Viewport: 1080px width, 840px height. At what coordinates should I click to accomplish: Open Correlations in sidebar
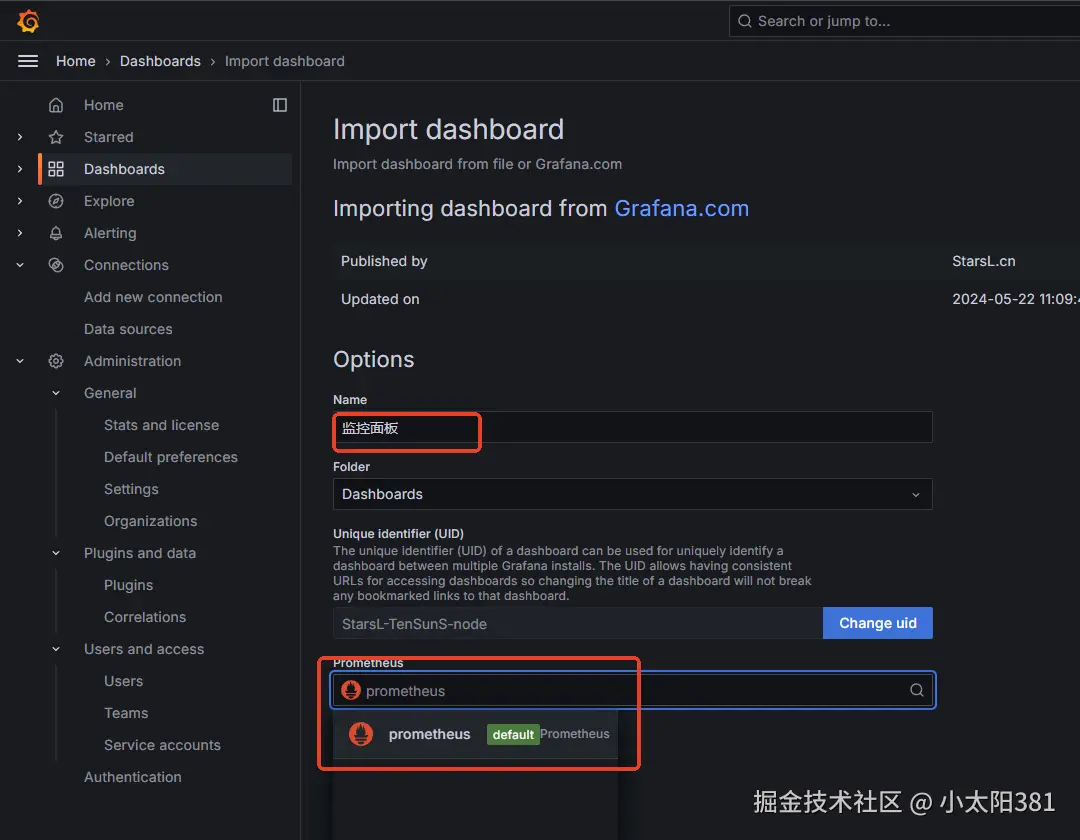pyautogui.click(x=145, y=617)
